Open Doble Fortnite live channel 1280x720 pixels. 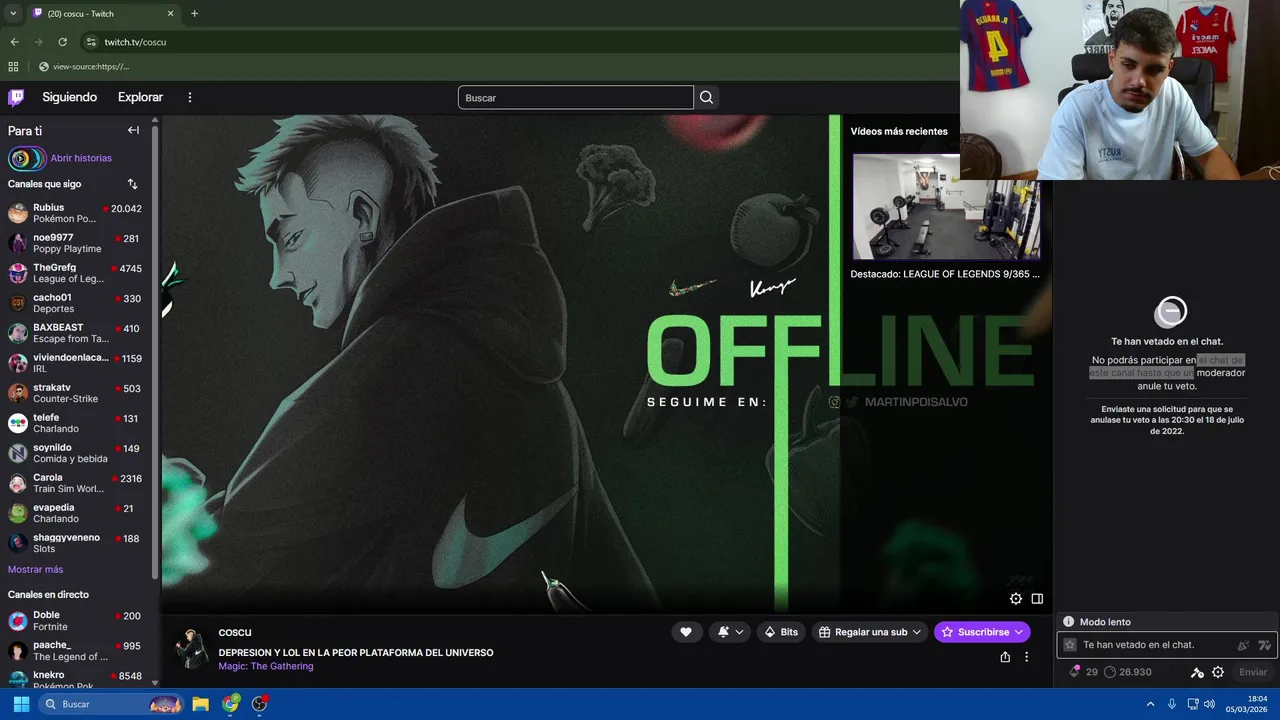coord(76,621)
